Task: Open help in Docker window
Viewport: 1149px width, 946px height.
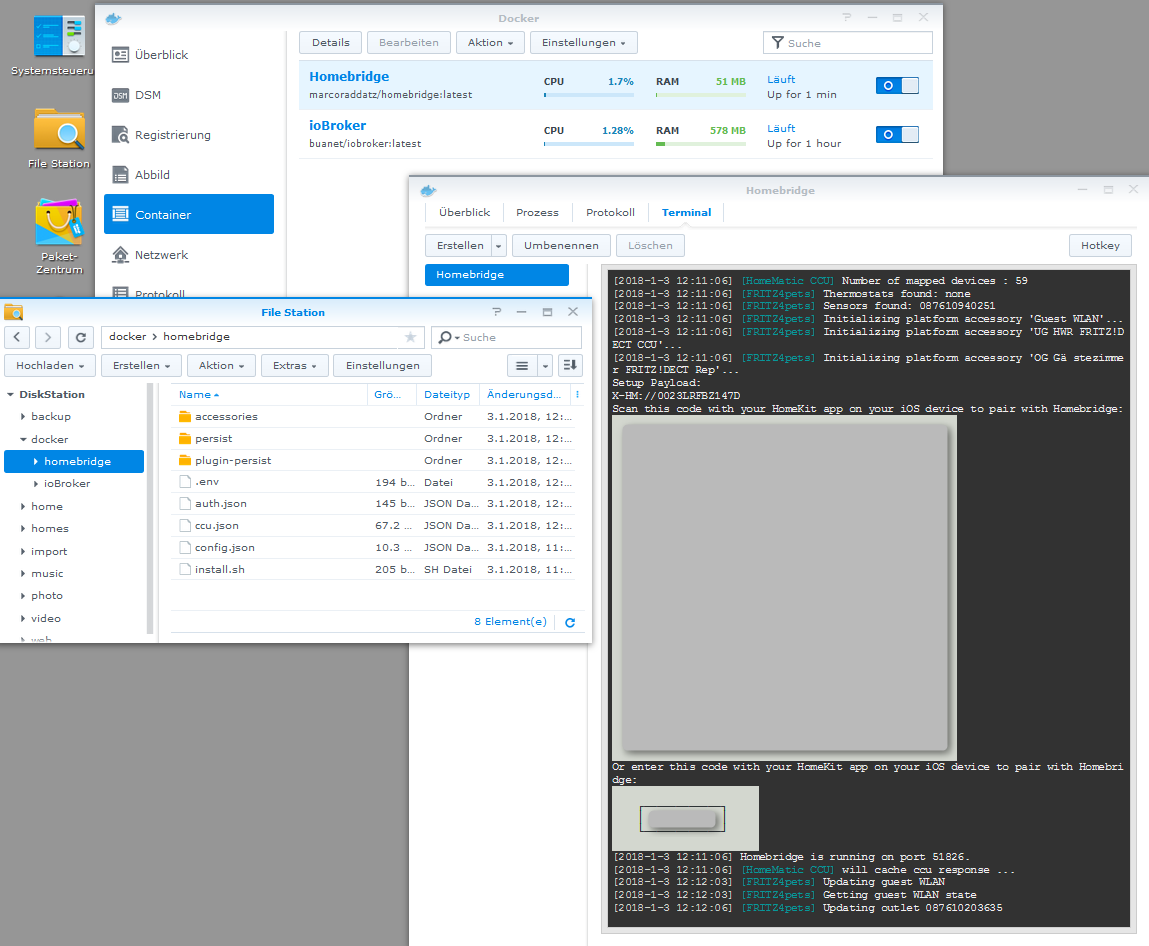Action: click(846, 18)
